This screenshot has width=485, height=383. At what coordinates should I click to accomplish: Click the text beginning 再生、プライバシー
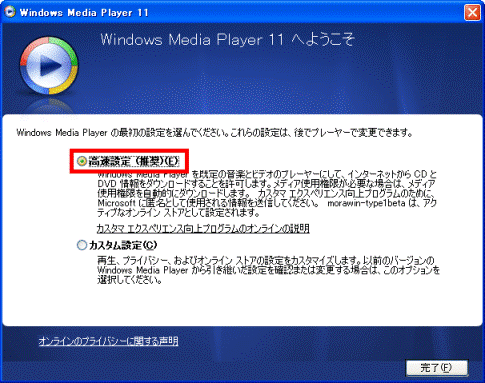click(268, 270)
